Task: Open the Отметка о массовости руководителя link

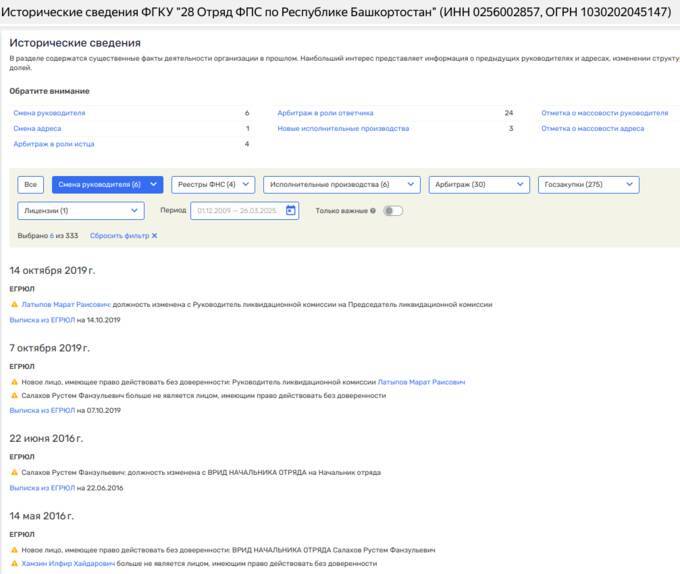Action: [605, 113]
